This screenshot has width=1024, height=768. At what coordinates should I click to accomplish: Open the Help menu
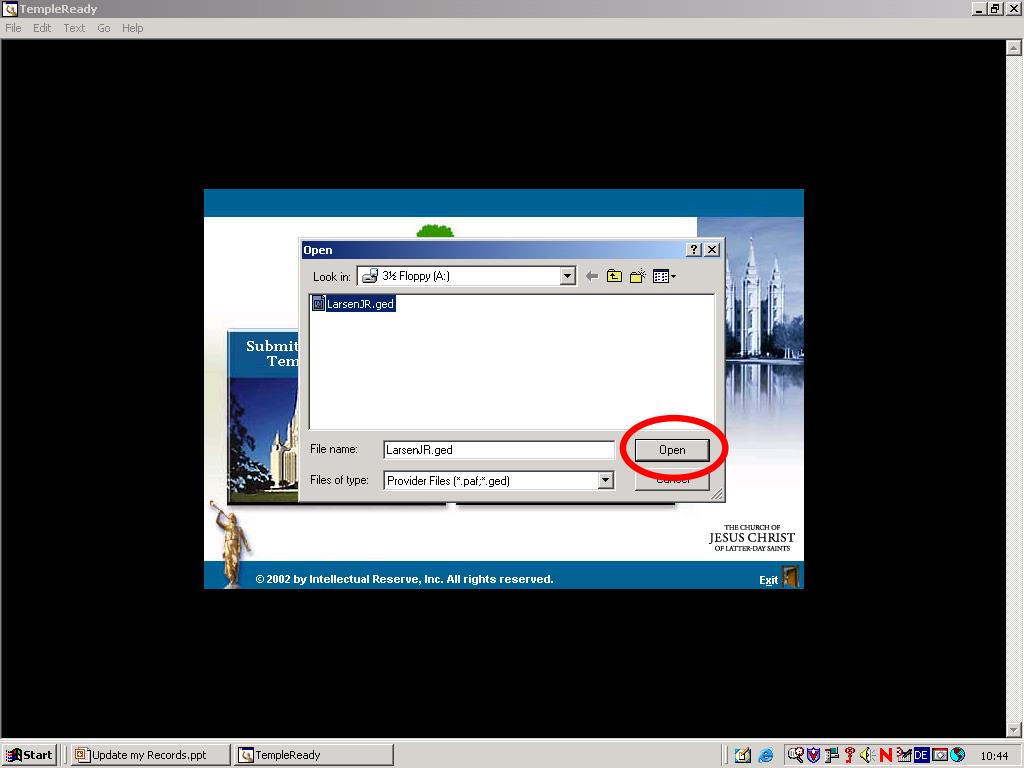pyautogui.click(x=133, y=28)
